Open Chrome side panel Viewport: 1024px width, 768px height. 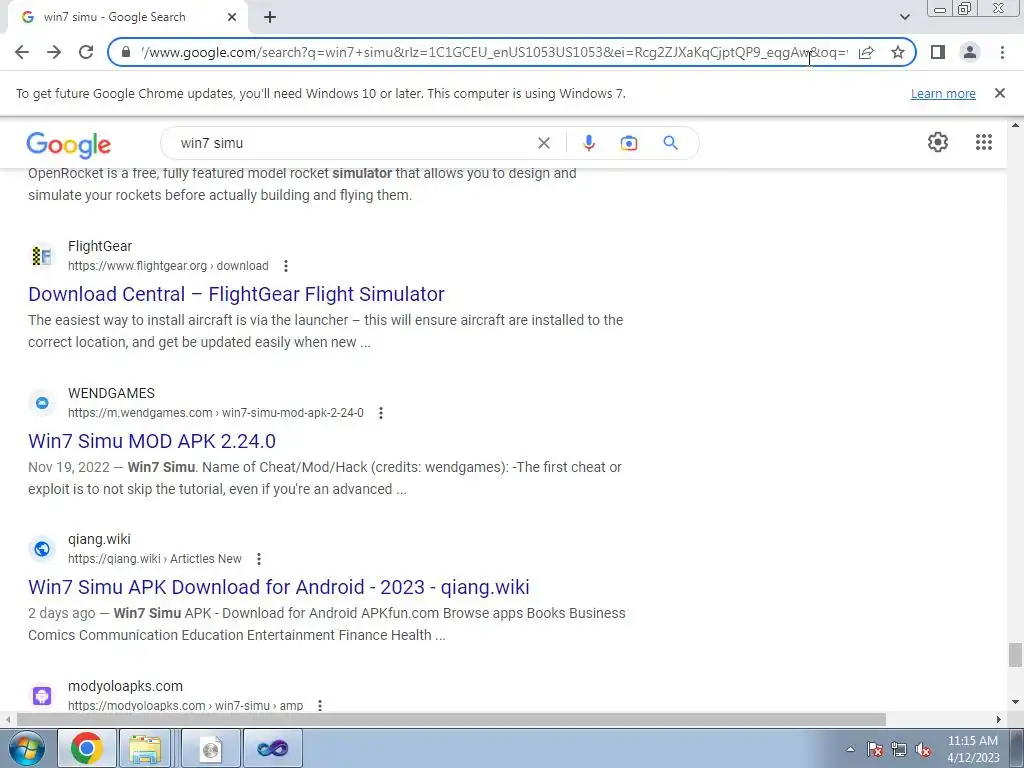tap(938, 52)
